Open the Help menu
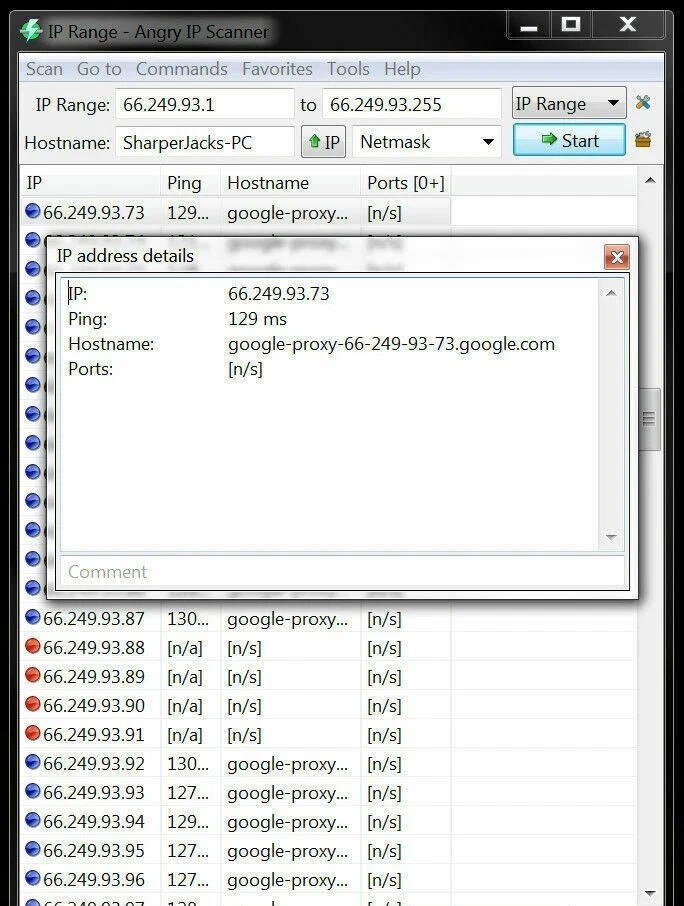The height and width of the screenshot is (906, 684). (402, 69)
